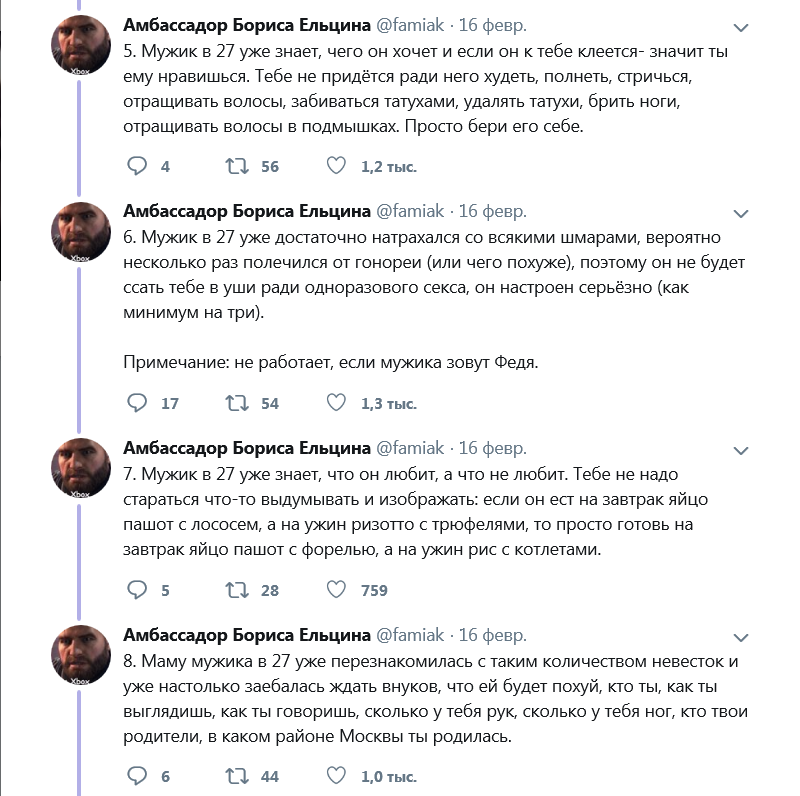Retweet the tweet with 28 retweets
This screenshot has height=796, width=800.
click(x=237, y=590)
